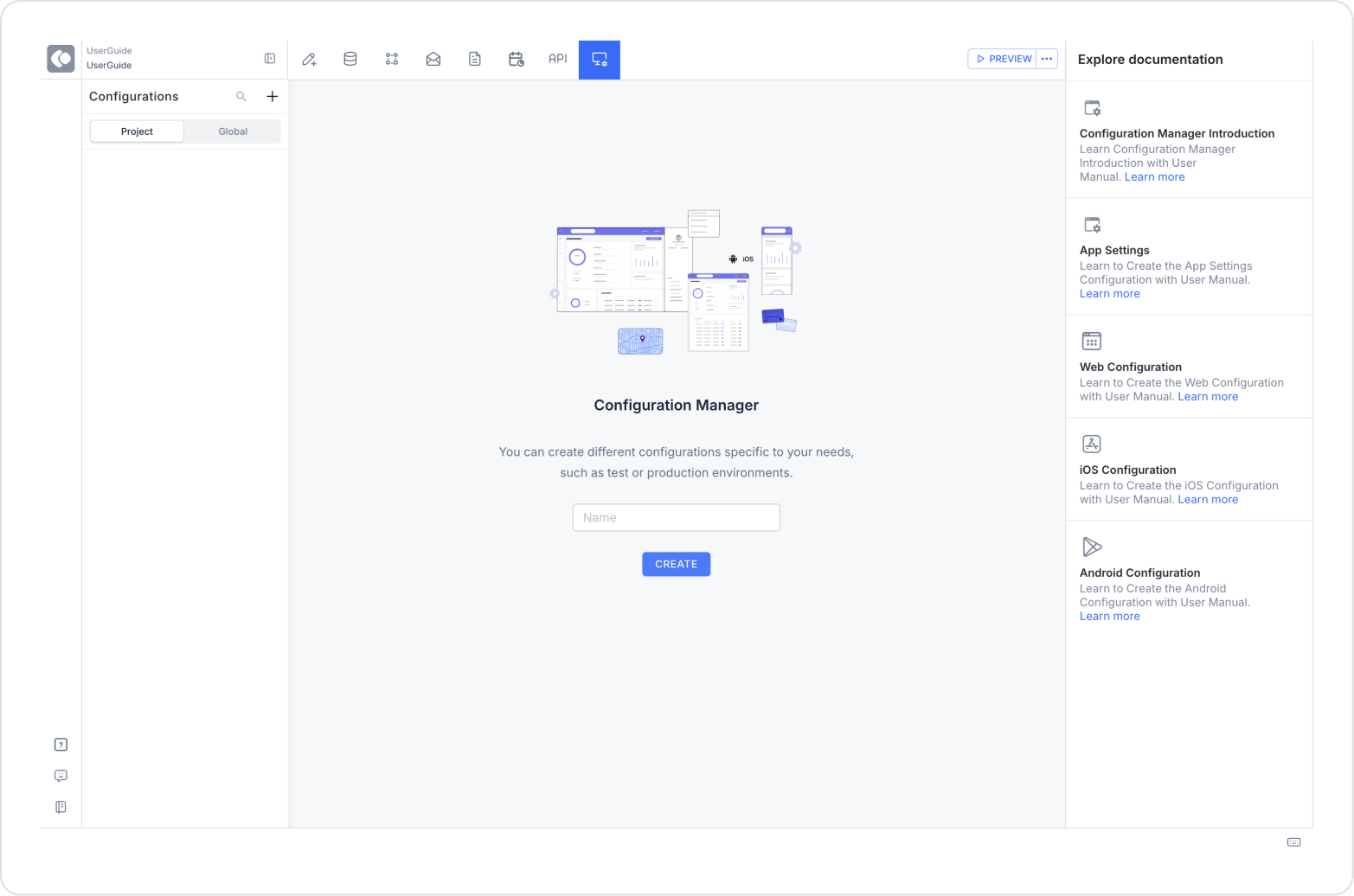Open Learn more for Configuration Manager Introduction
This screenshot has height=896, width=1354.
tap(1155, 176)
